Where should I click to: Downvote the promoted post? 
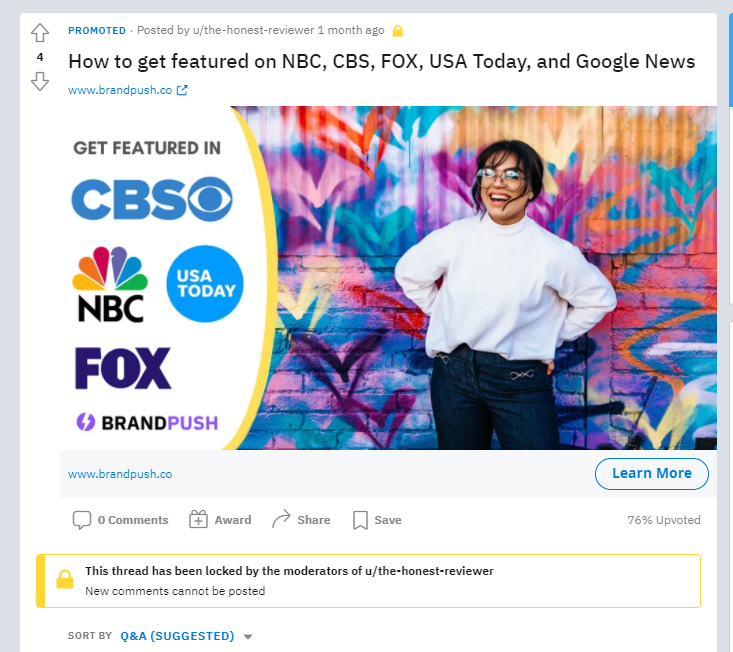pyautogui.click(x=40, y=81)
